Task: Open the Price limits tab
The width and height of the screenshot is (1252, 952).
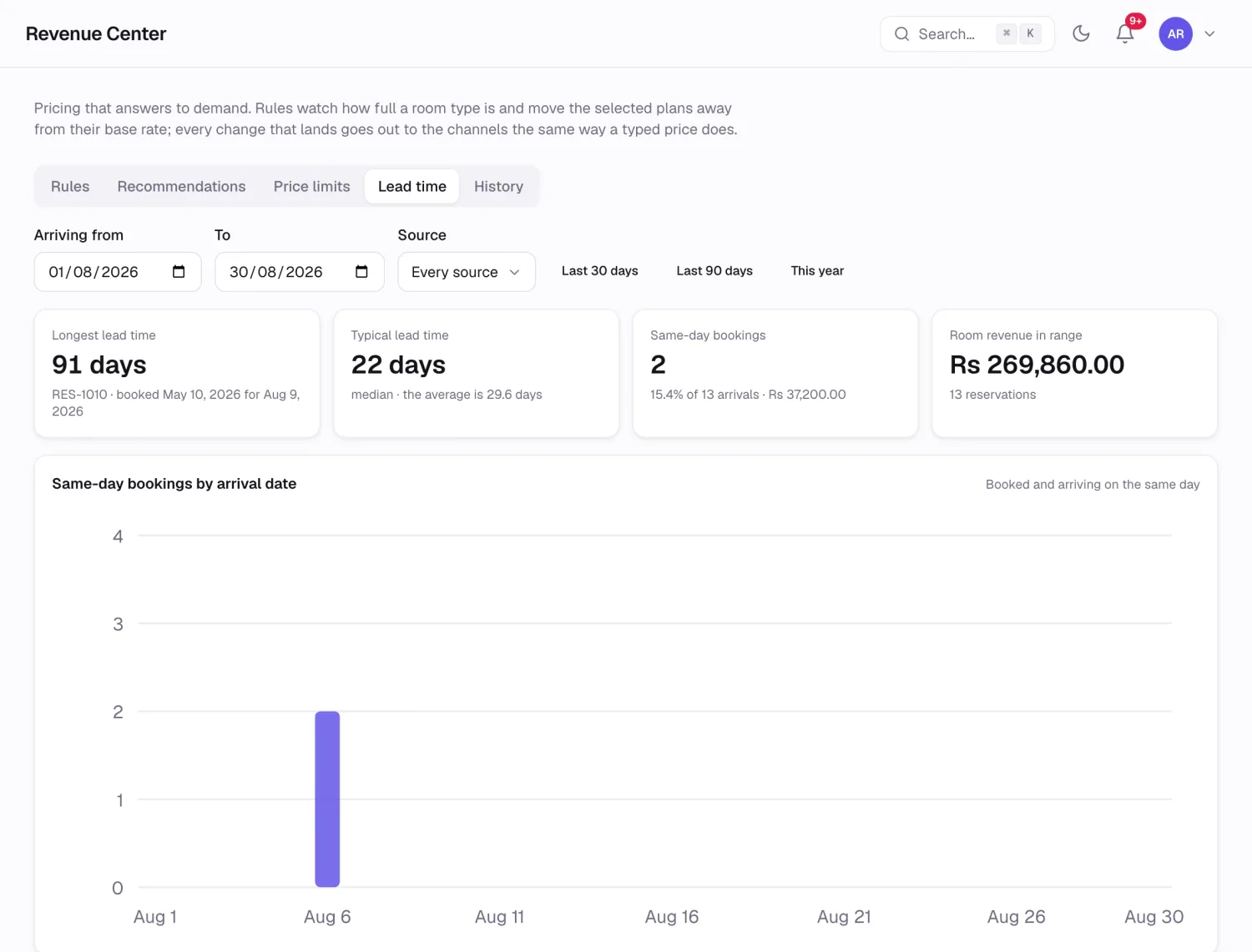Action: click(311, 186)
